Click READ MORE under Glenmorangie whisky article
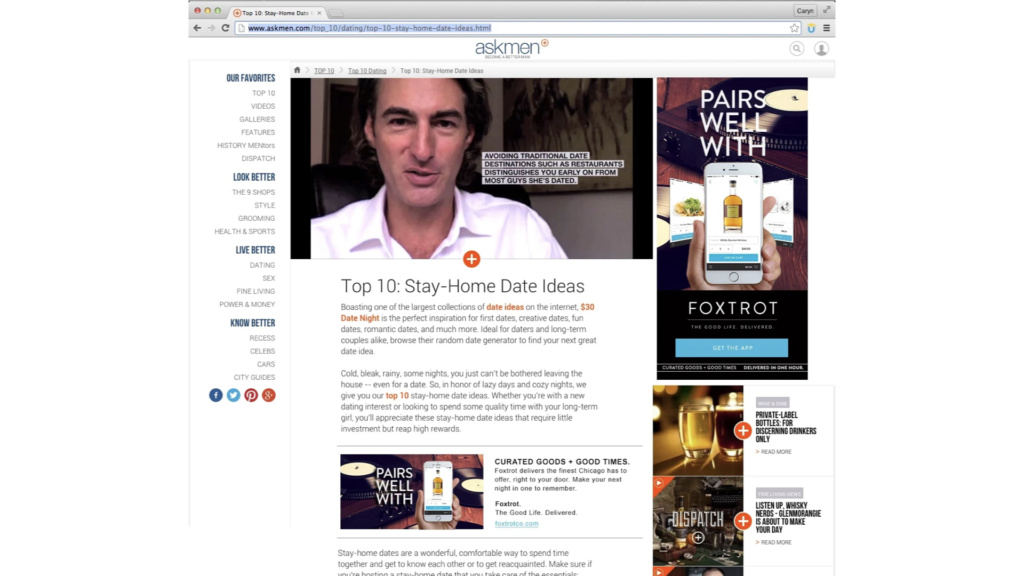This screenshot has height=576, width=1024. [775, 542]
